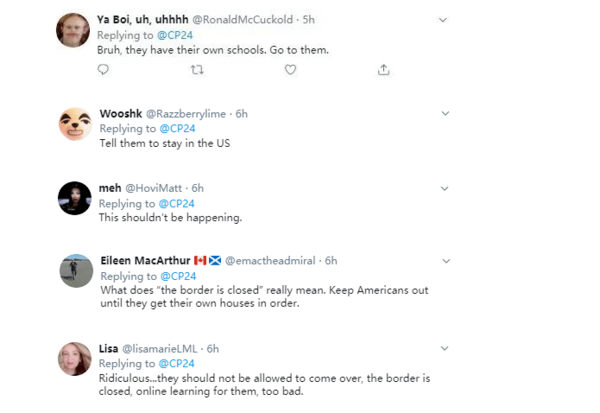Open Ya Boi tweet options chevron
This screenshot has height=413, width=600.
(443, 20)
